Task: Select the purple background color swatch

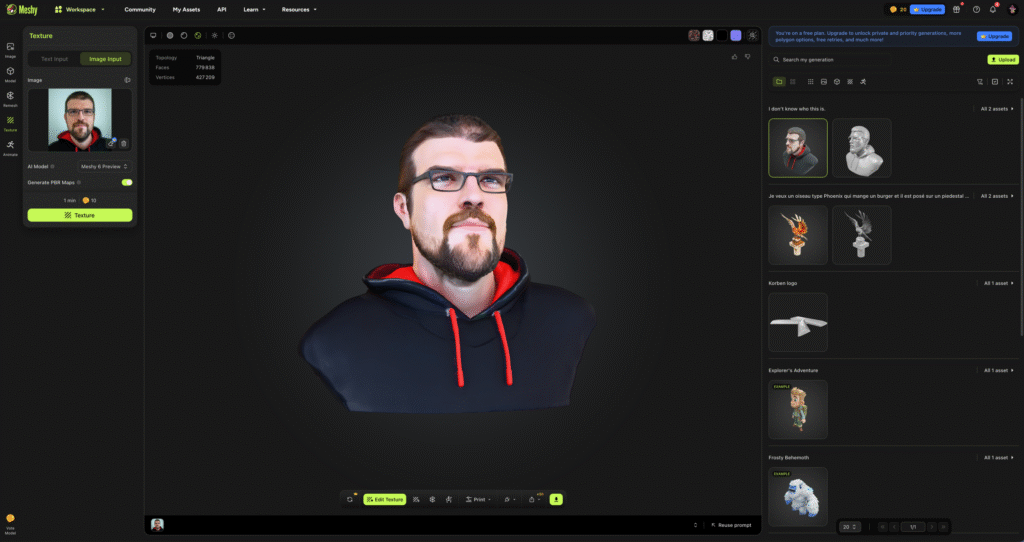Action: pos(736,35)
